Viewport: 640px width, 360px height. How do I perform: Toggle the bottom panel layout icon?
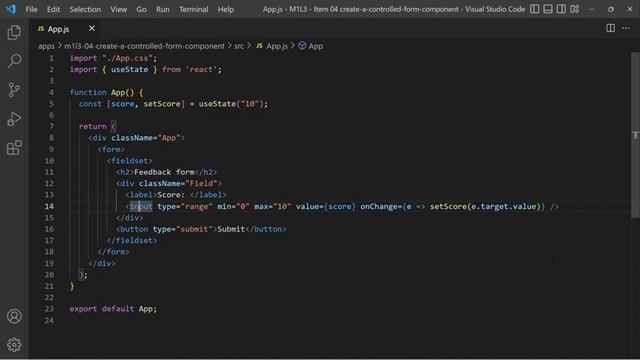[x=548, y=9]
